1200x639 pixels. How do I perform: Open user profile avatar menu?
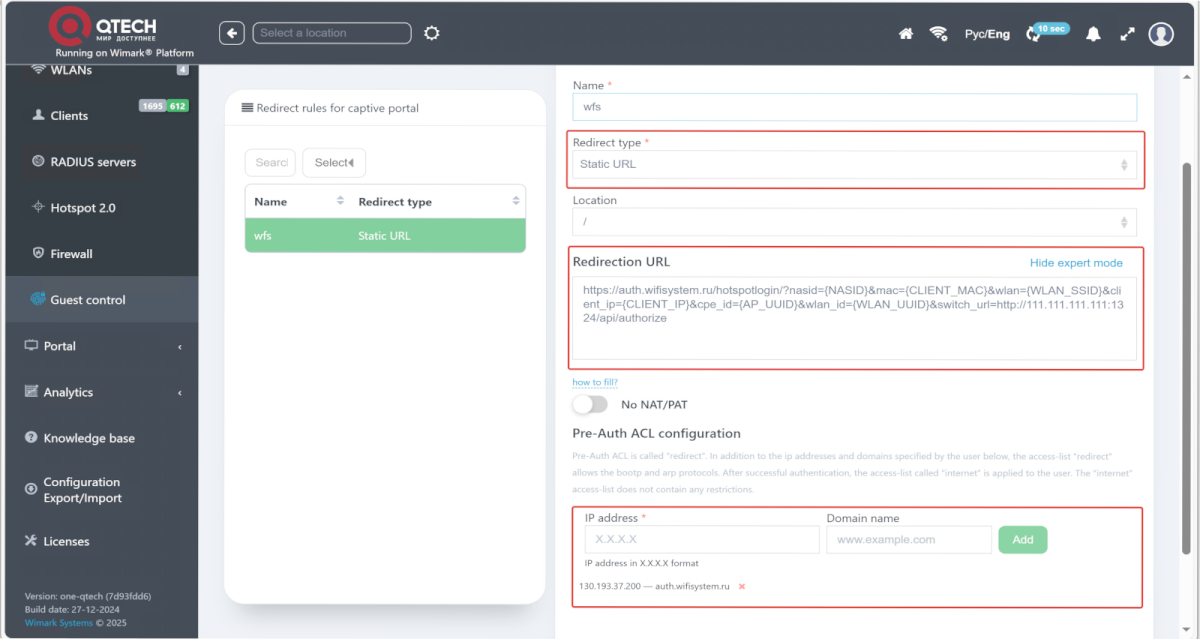click(x=1161, y=34)
